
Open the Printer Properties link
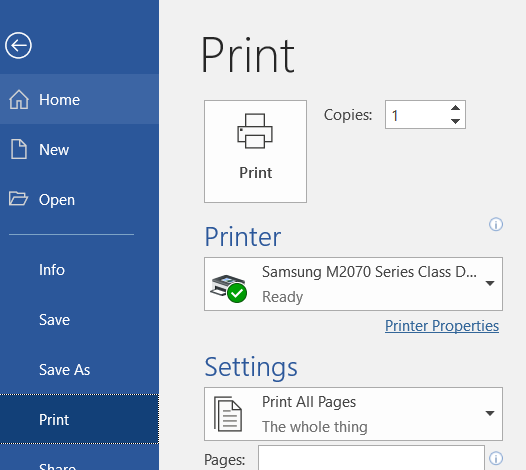click(x=442, y=326)
